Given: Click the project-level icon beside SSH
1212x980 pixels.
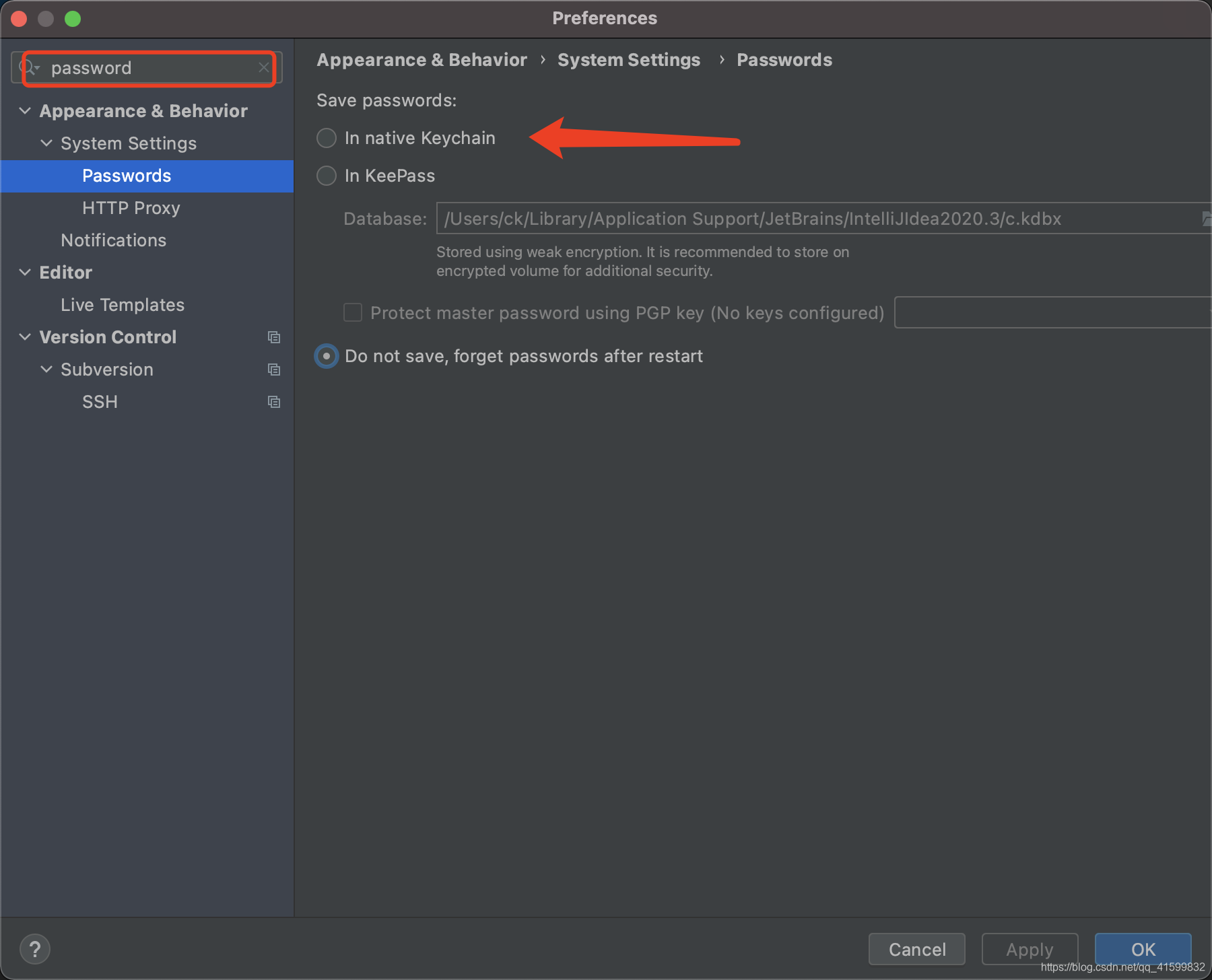Looking at the screenshot, I should (x=273, y=402).
